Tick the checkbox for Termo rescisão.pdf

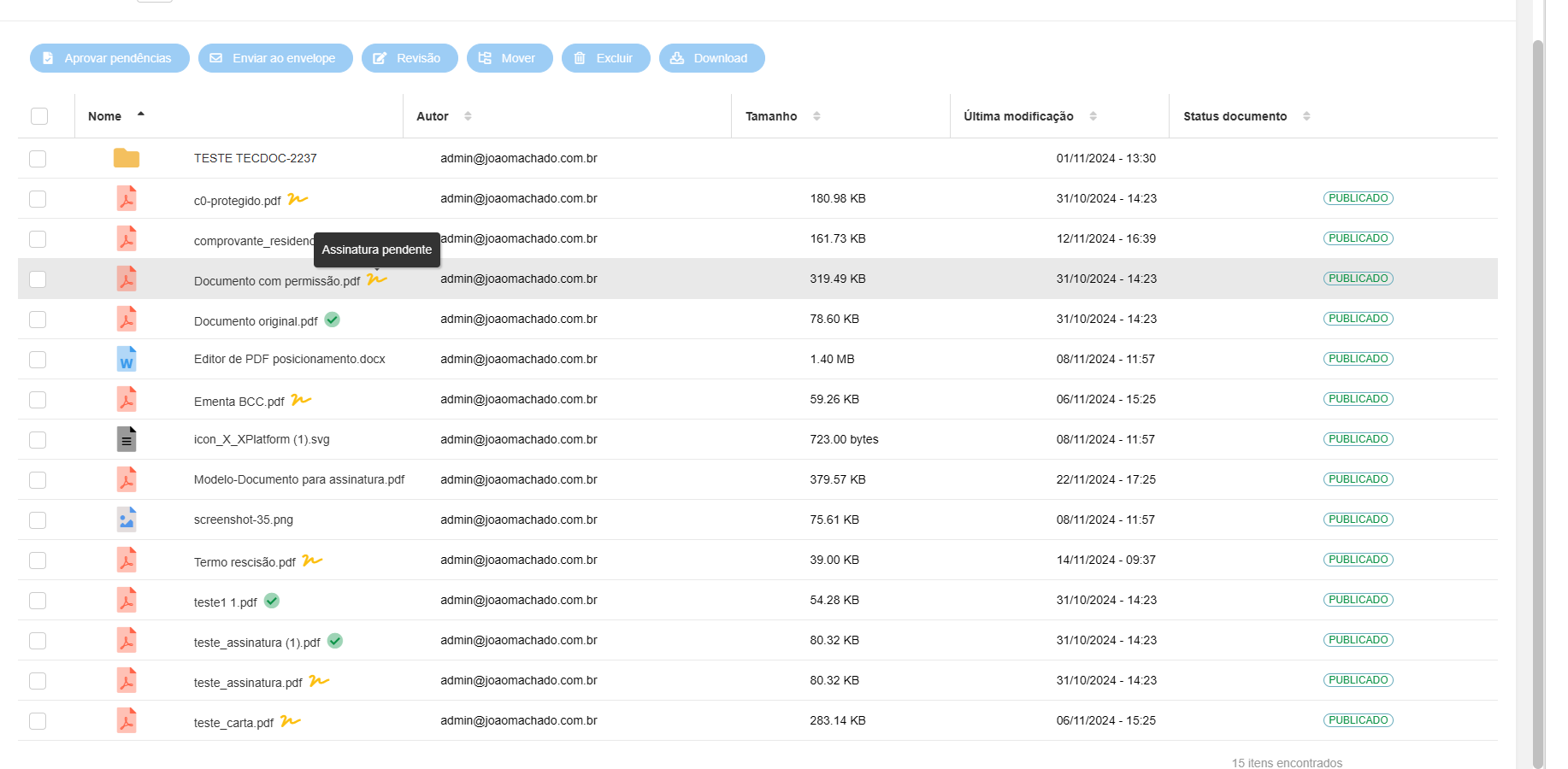point(38,561)
